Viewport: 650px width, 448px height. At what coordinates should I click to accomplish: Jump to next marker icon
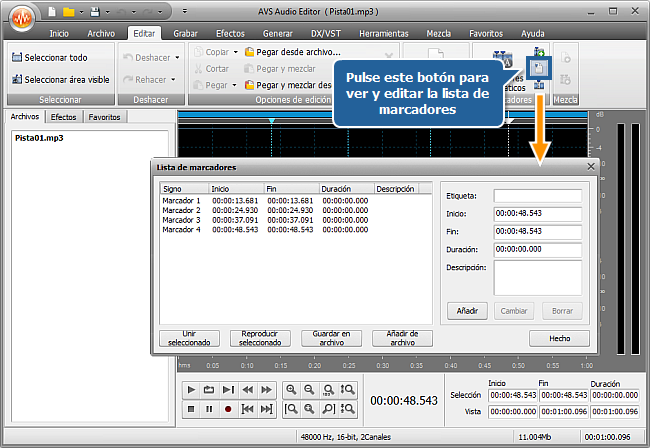tap(266, 409)
